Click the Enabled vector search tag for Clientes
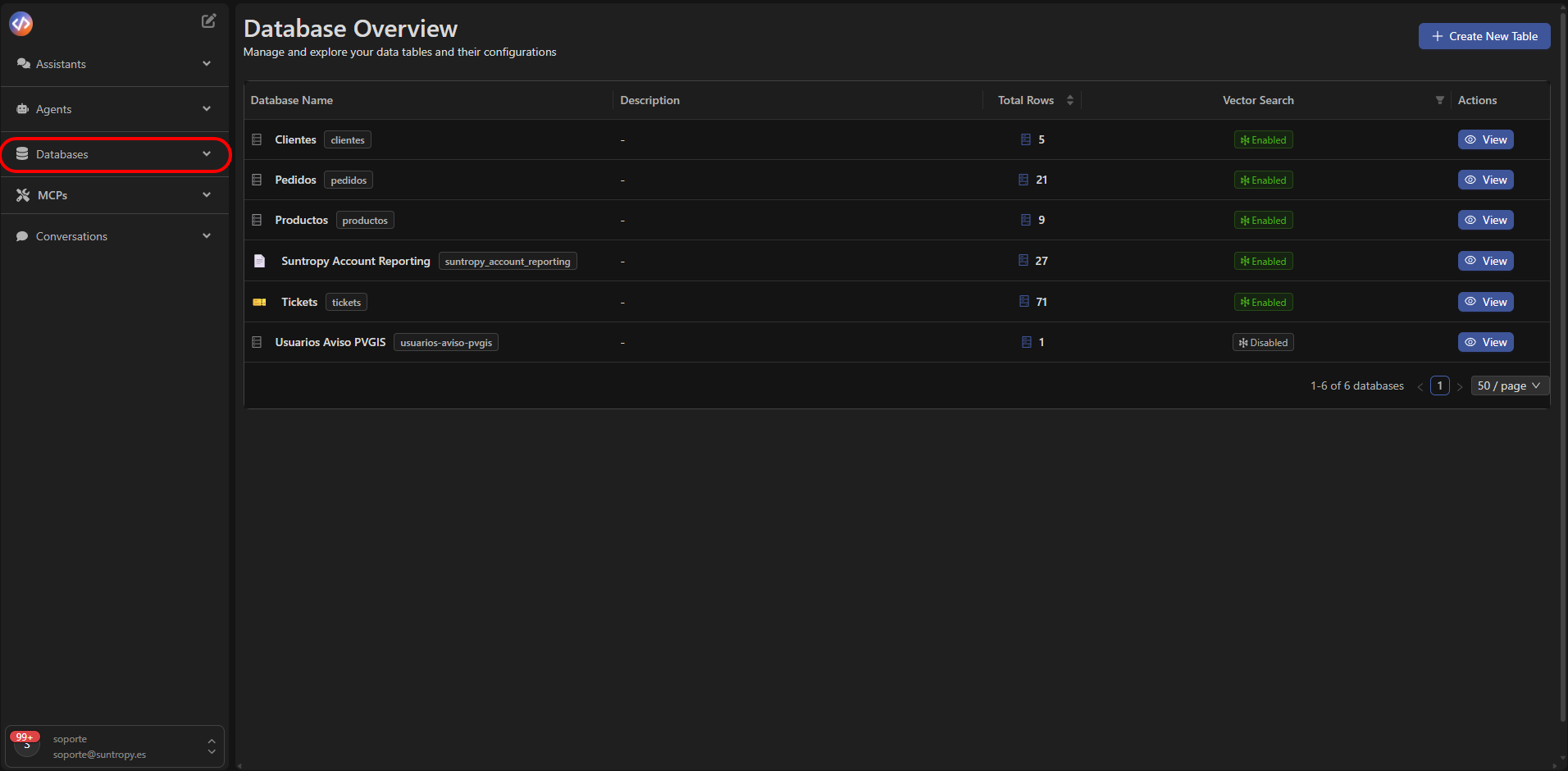1568x771 pixels. click(x=1263, y=140)
